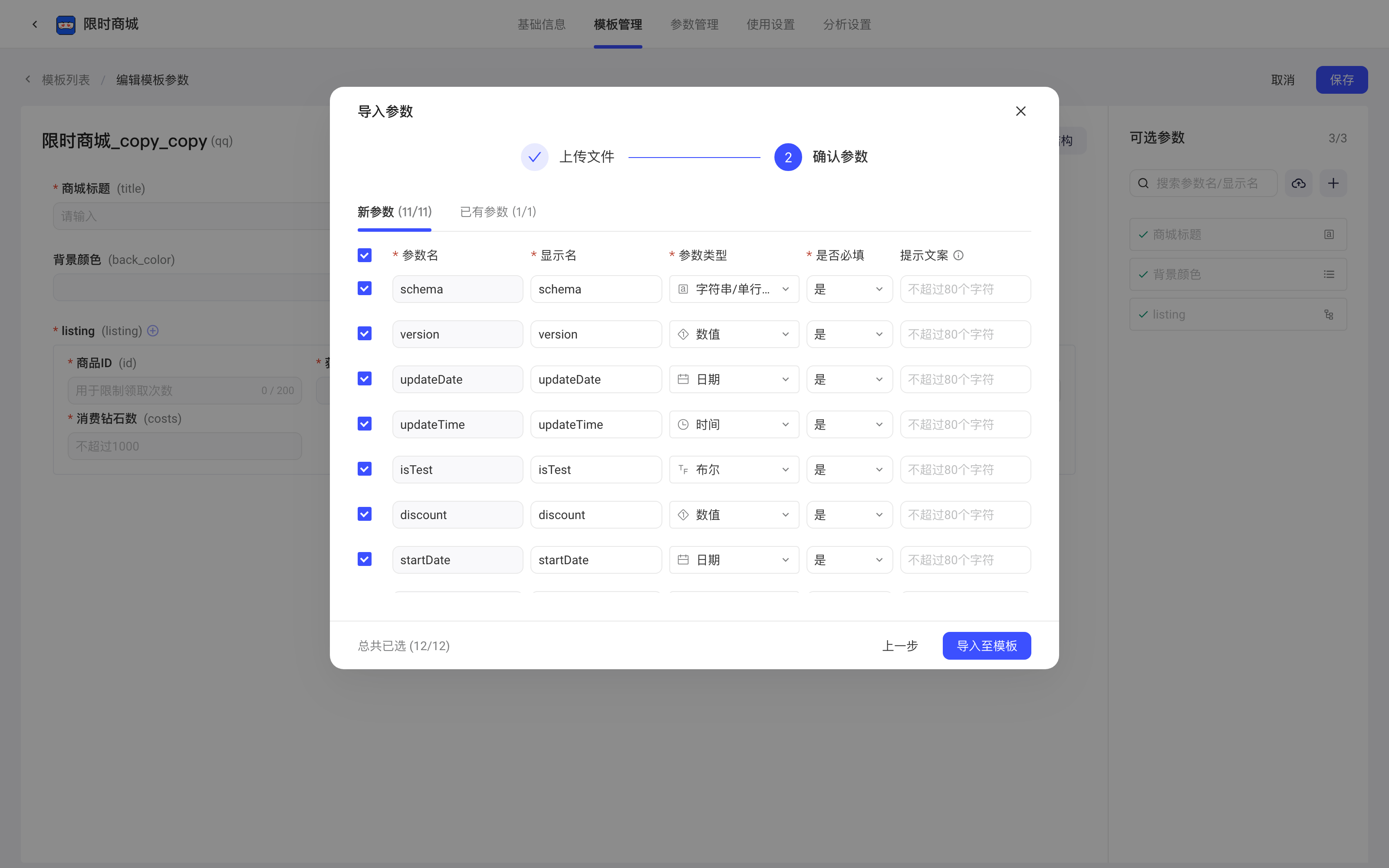Click the completed checkmark step 上传文件

[x=534, y=157]
